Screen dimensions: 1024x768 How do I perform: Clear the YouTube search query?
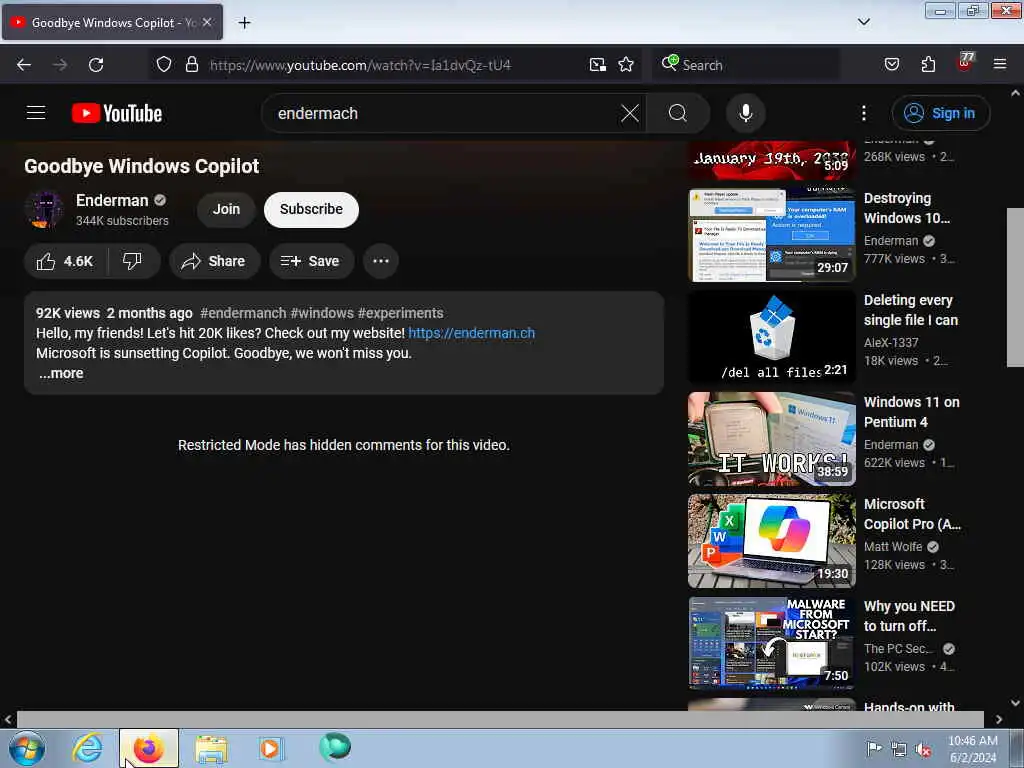coord(630,113)
